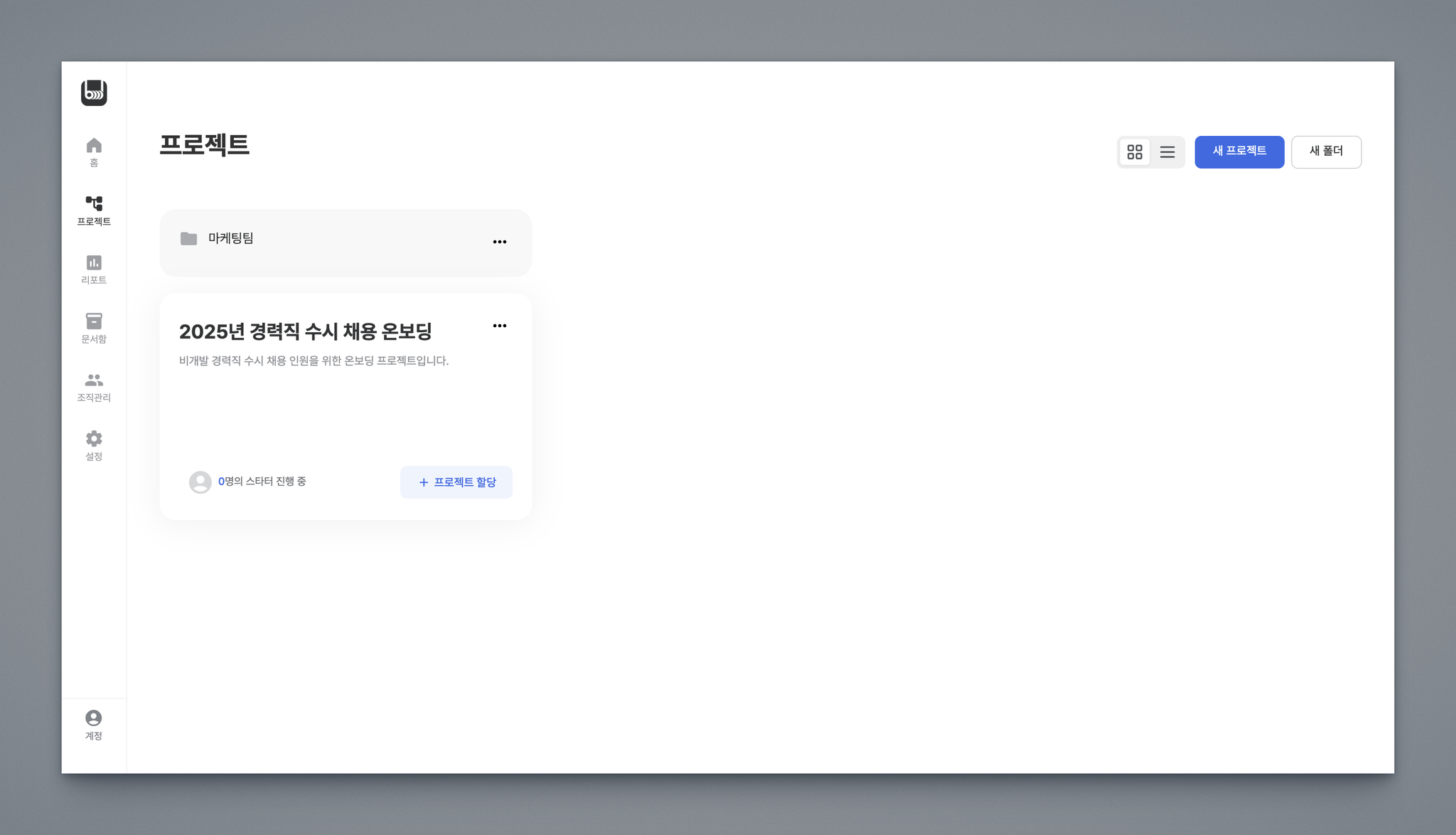Click the starter avatar icon
The width and height of the screenshot is (1456, 835).
coord(200,482)
